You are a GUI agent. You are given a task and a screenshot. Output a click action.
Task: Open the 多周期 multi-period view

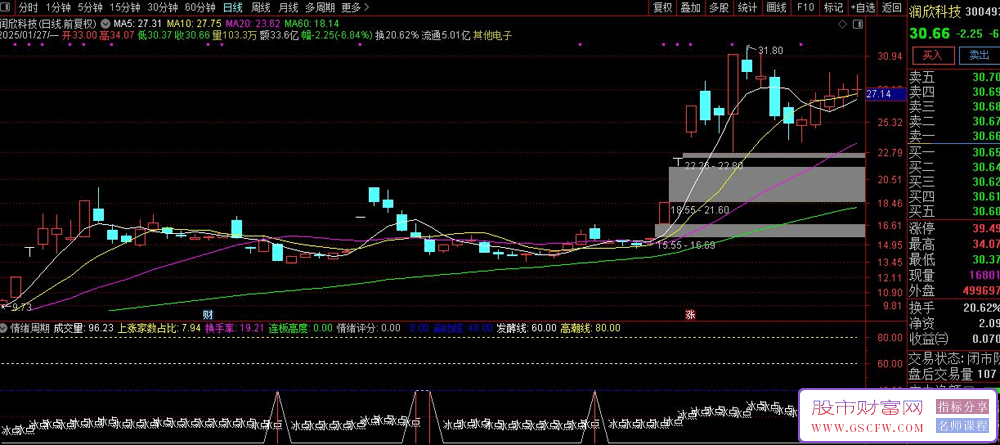320,8
